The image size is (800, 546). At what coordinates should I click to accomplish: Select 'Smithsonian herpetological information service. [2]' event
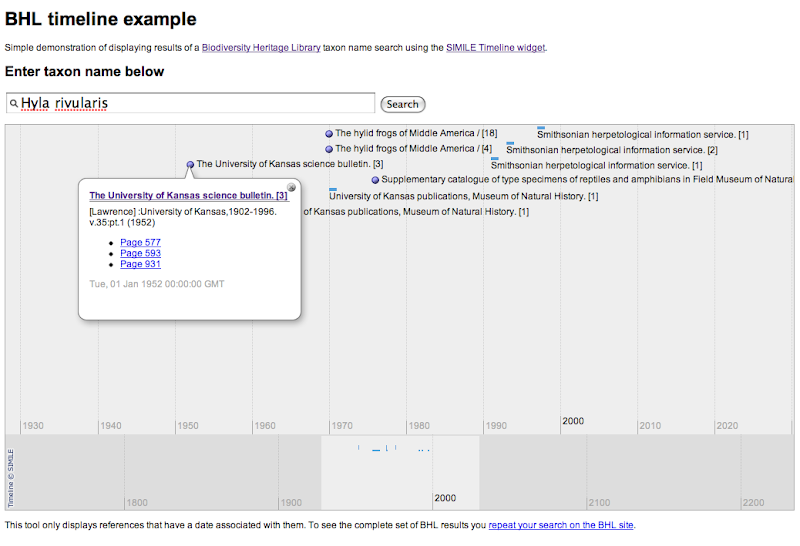pos(611,150)
